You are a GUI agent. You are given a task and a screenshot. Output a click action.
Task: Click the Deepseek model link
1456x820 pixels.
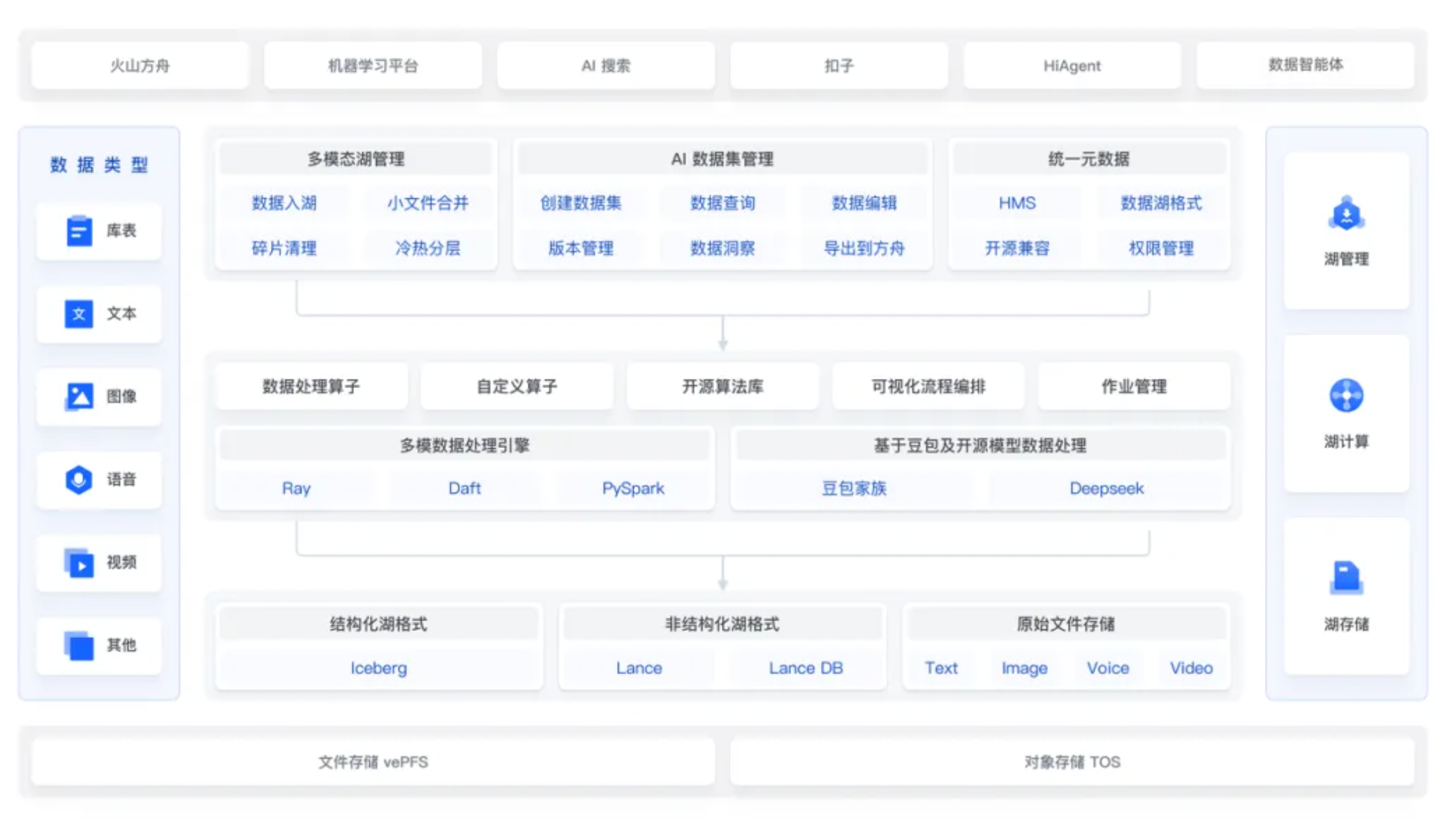click(1106, 488)
